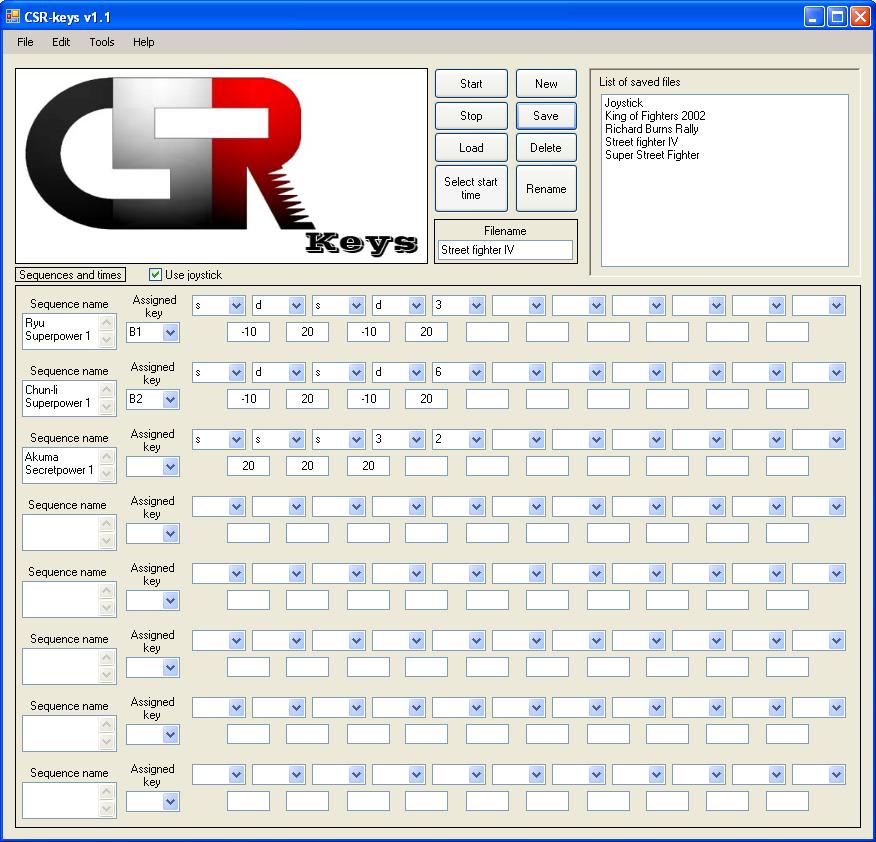The image size is (876, 842).
Task: Open the Tools menu
Action: [x=102, y=42]
